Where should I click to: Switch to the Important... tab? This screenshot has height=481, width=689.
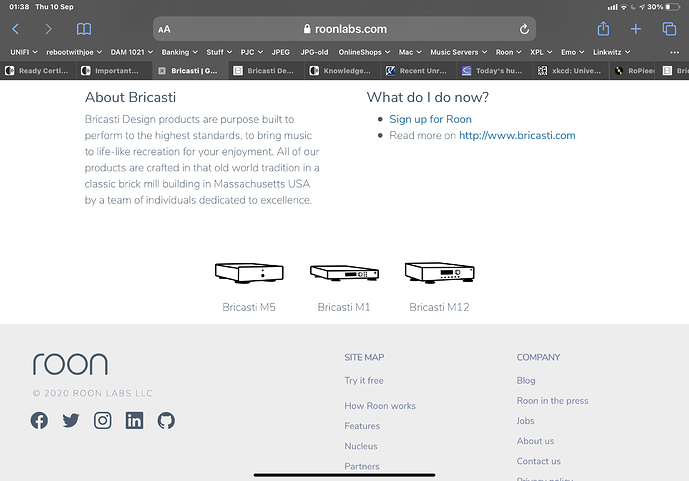pyautogui.click(x=114, y=71)
